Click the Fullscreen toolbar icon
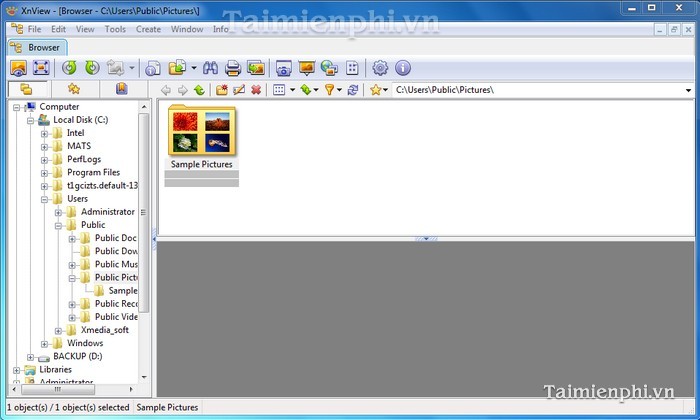Screen dimensions: 700x420 [x=41, y=68]
